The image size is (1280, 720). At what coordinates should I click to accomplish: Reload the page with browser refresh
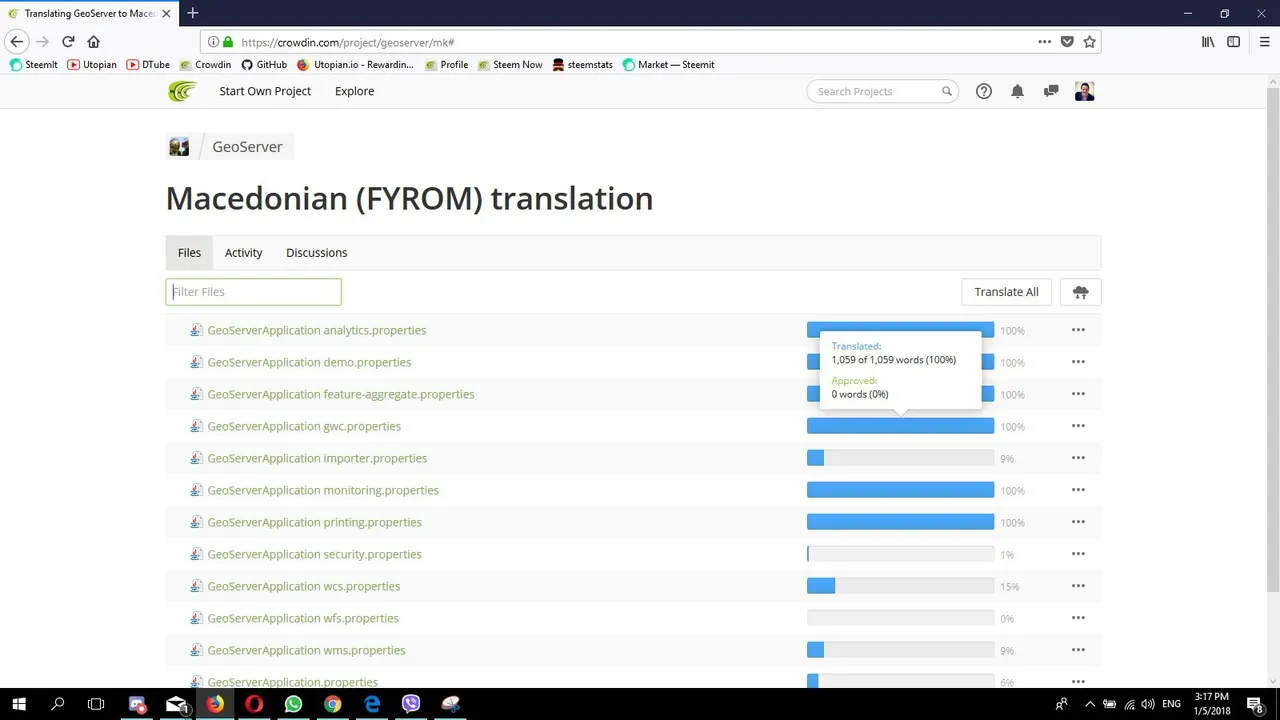[x=68, y=42]
